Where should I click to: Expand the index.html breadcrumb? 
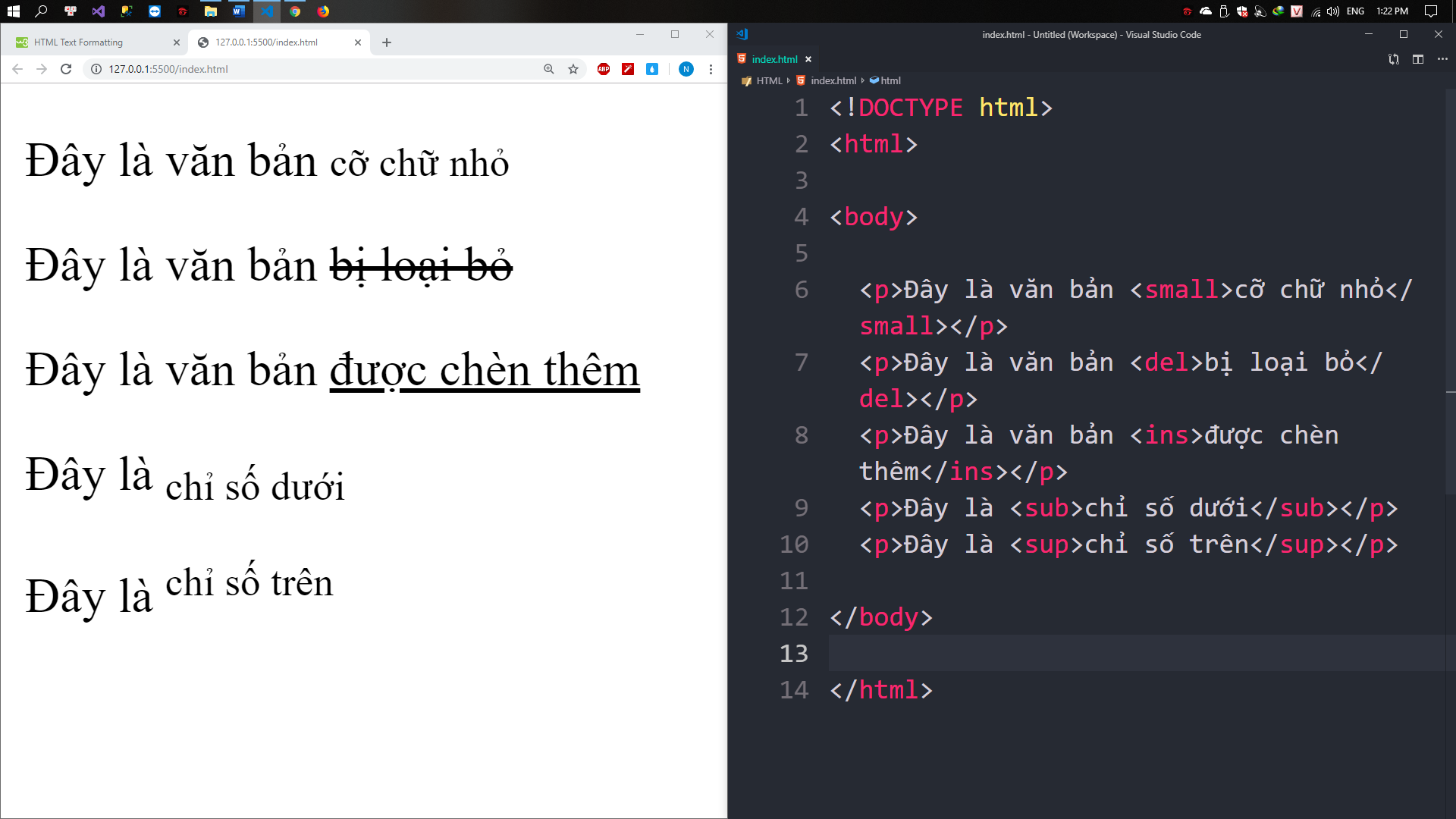(x=833, y=80)
